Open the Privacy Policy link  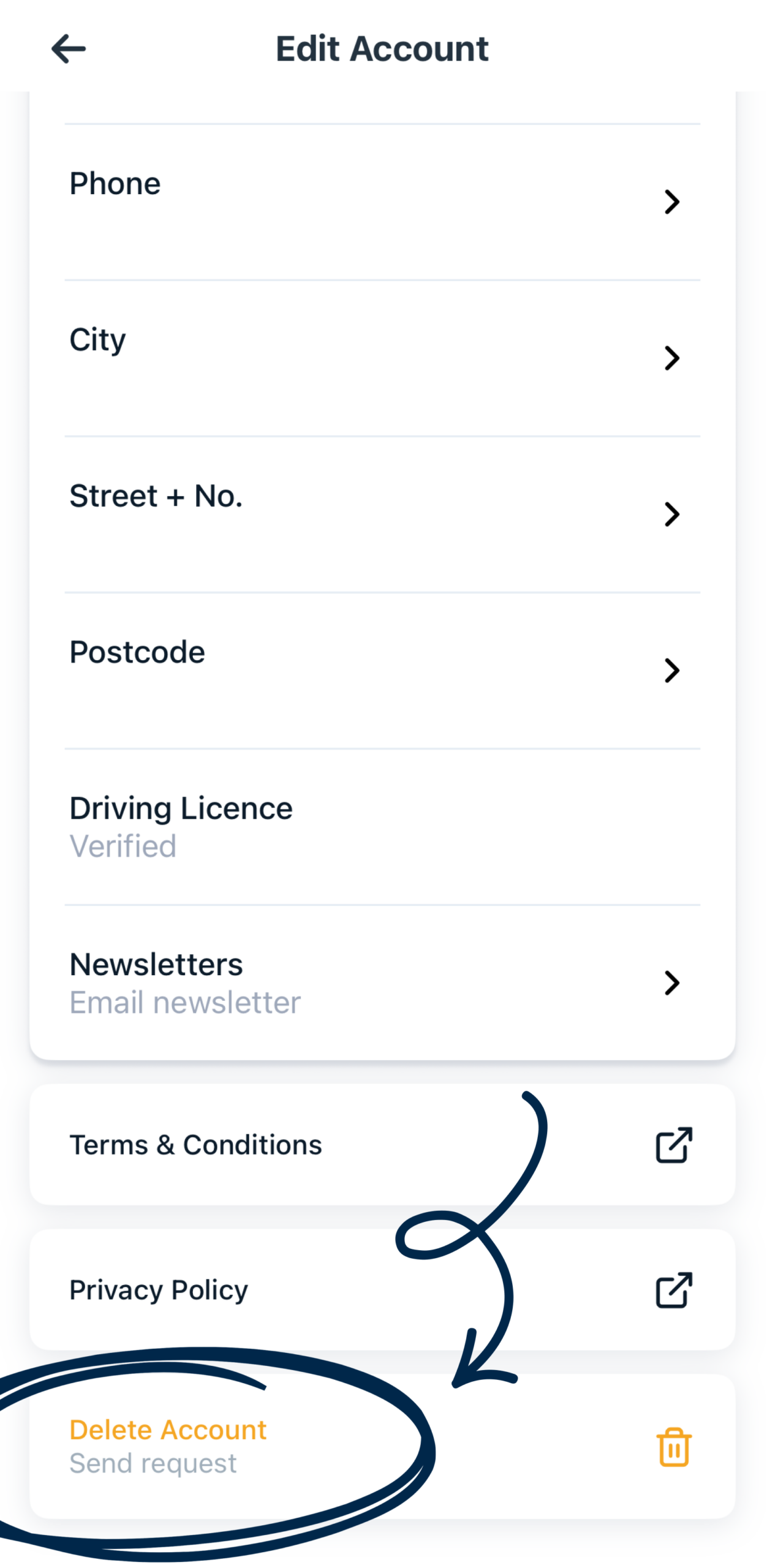[x=159, y=1289]
